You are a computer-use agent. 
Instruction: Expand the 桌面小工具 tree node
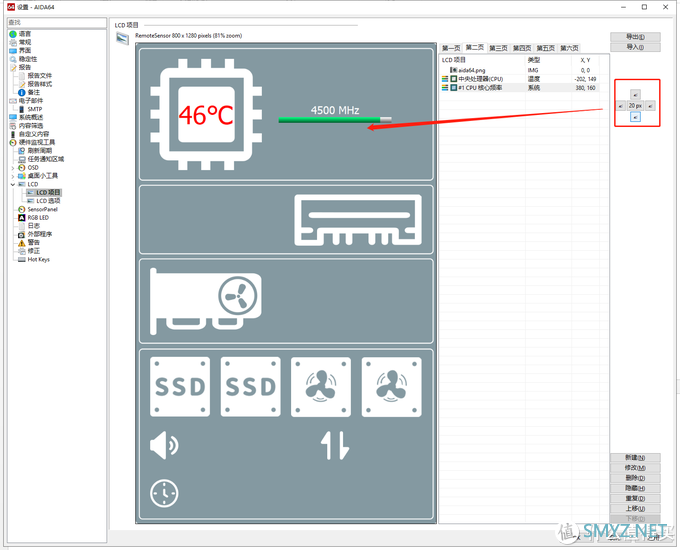[x=13, y=175]
